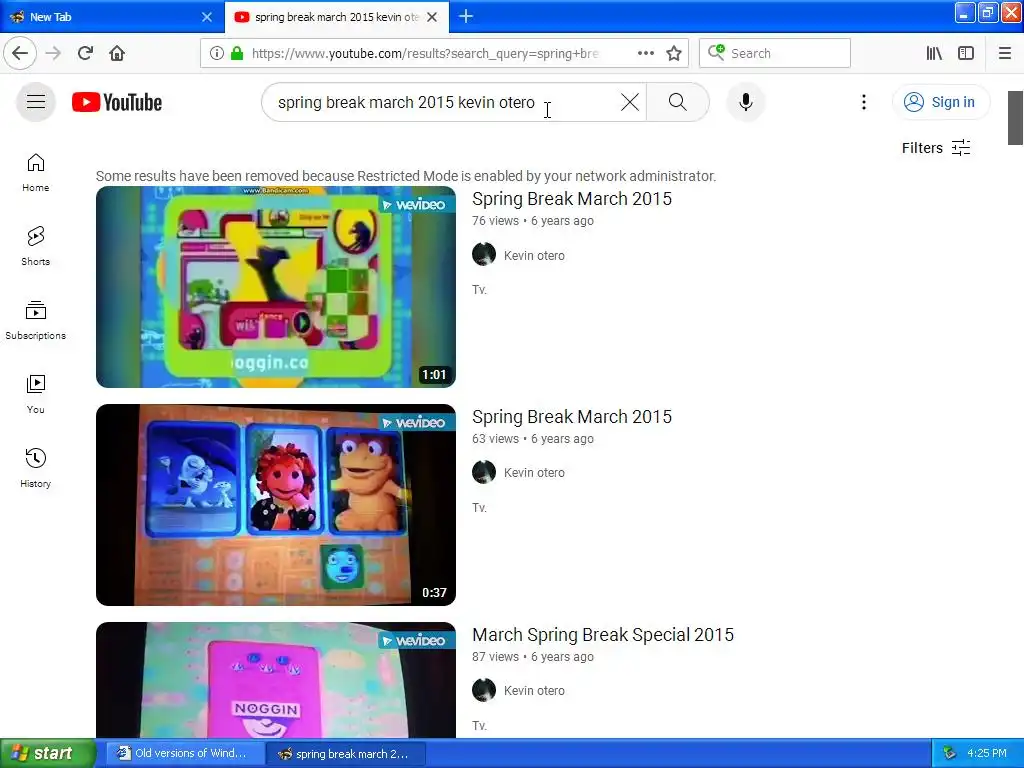
Task: Open Kevin otero channel under 63 views video
Action: tap(534, 472)
